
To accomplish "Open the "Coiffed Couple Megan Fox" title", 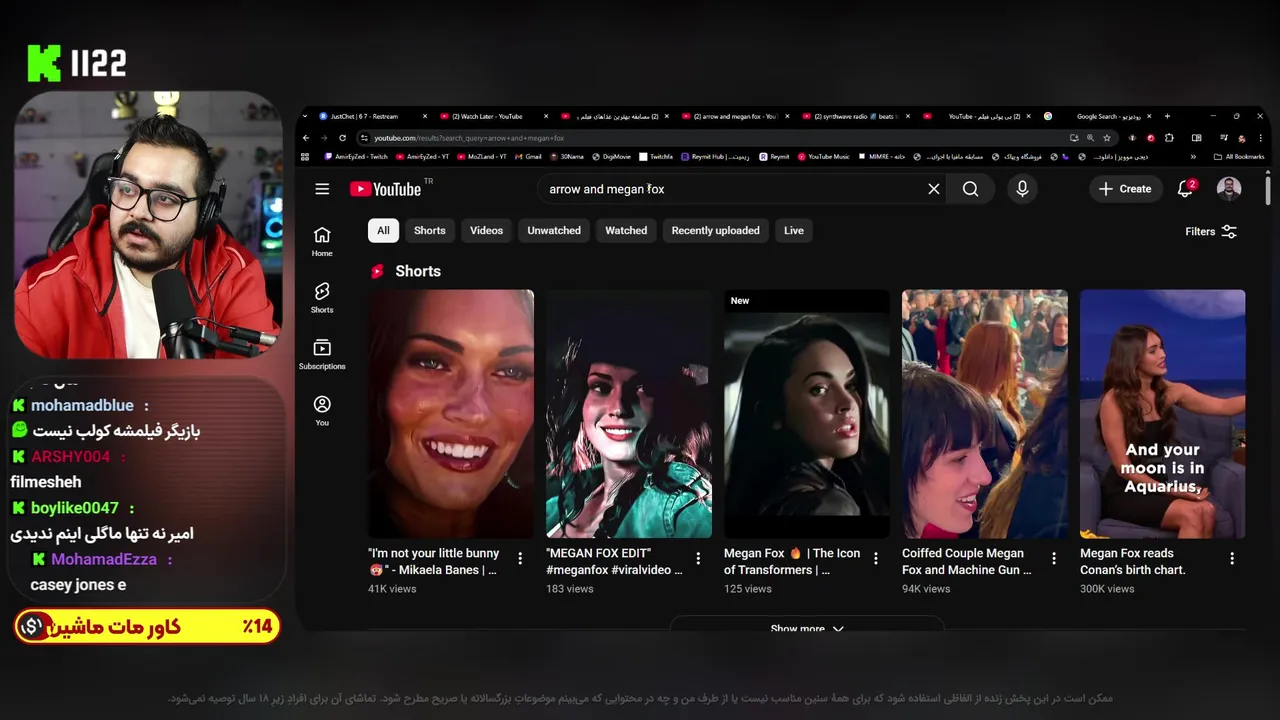I will click(967, 561).
